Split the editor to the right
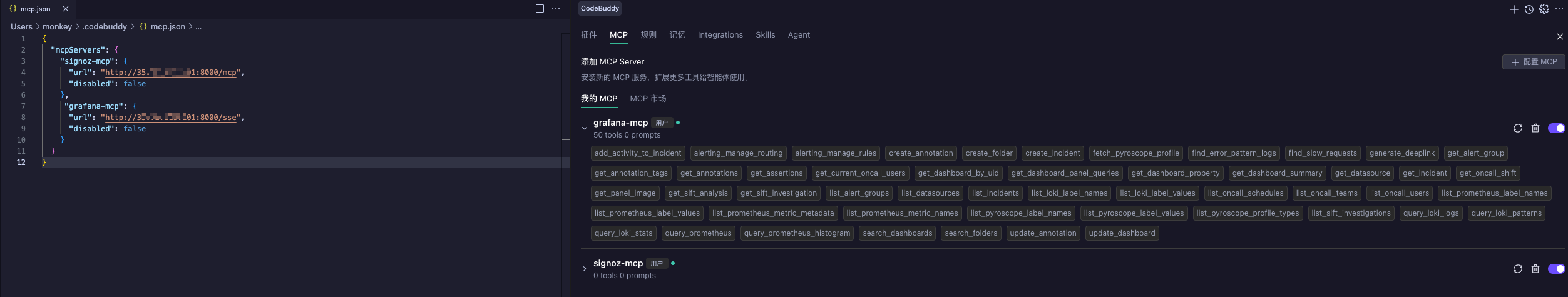The width and height of the screenshot is (1568, 297). click(540, 9)
